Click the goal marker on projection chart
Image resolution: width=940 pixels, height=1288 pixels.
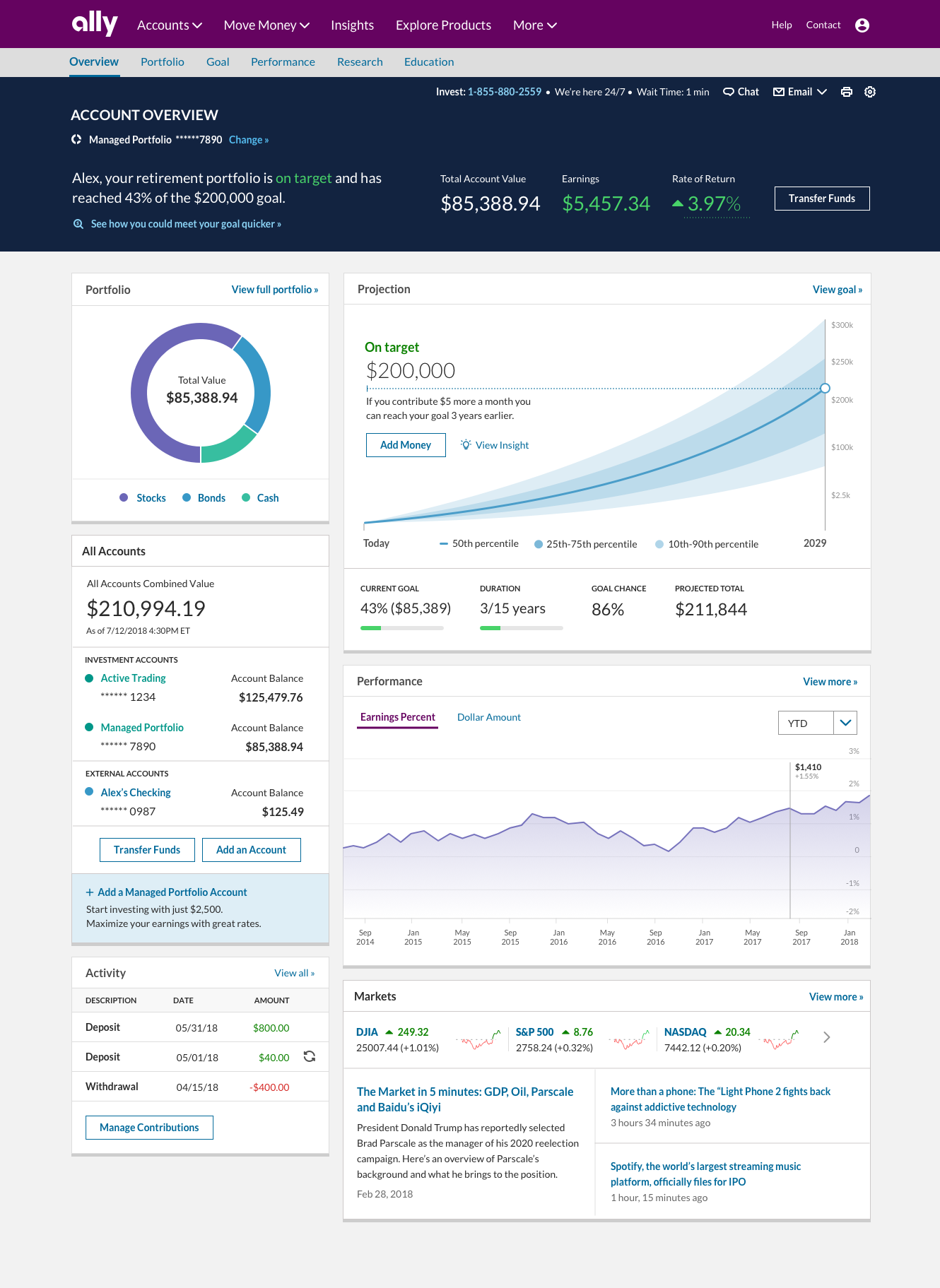click(x=825, y=388)
